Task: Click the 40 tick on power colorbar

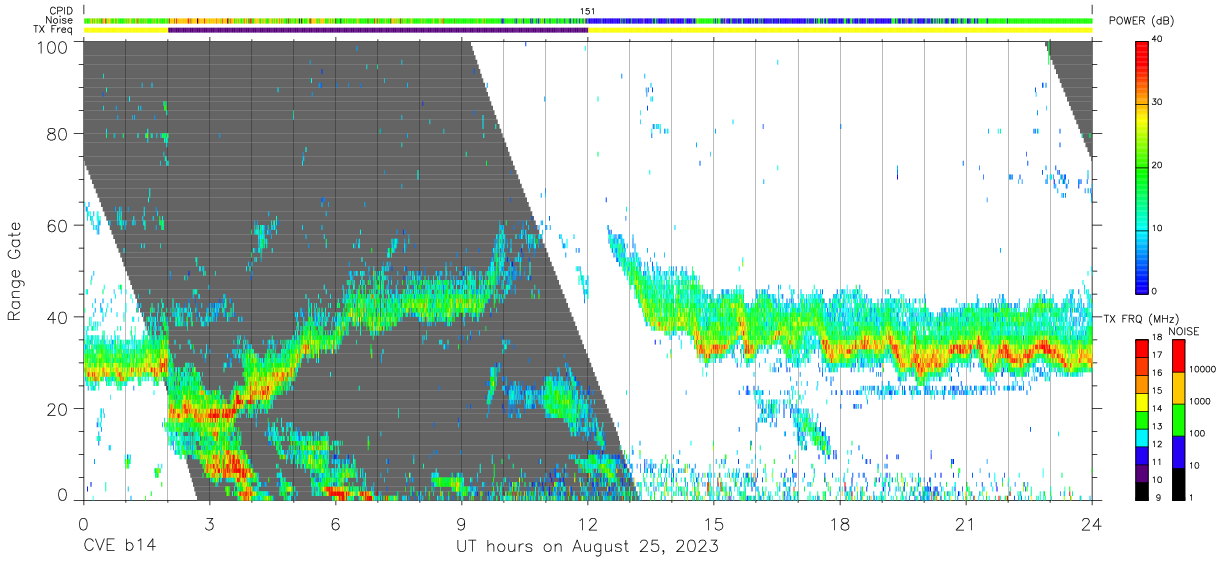Action: click(x=1157, y=39)
